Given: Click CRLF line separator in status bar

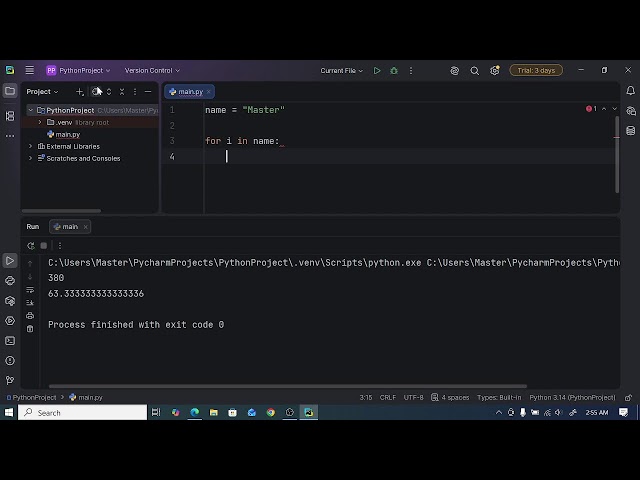Looking at the screenshot, I should point(387,397).
